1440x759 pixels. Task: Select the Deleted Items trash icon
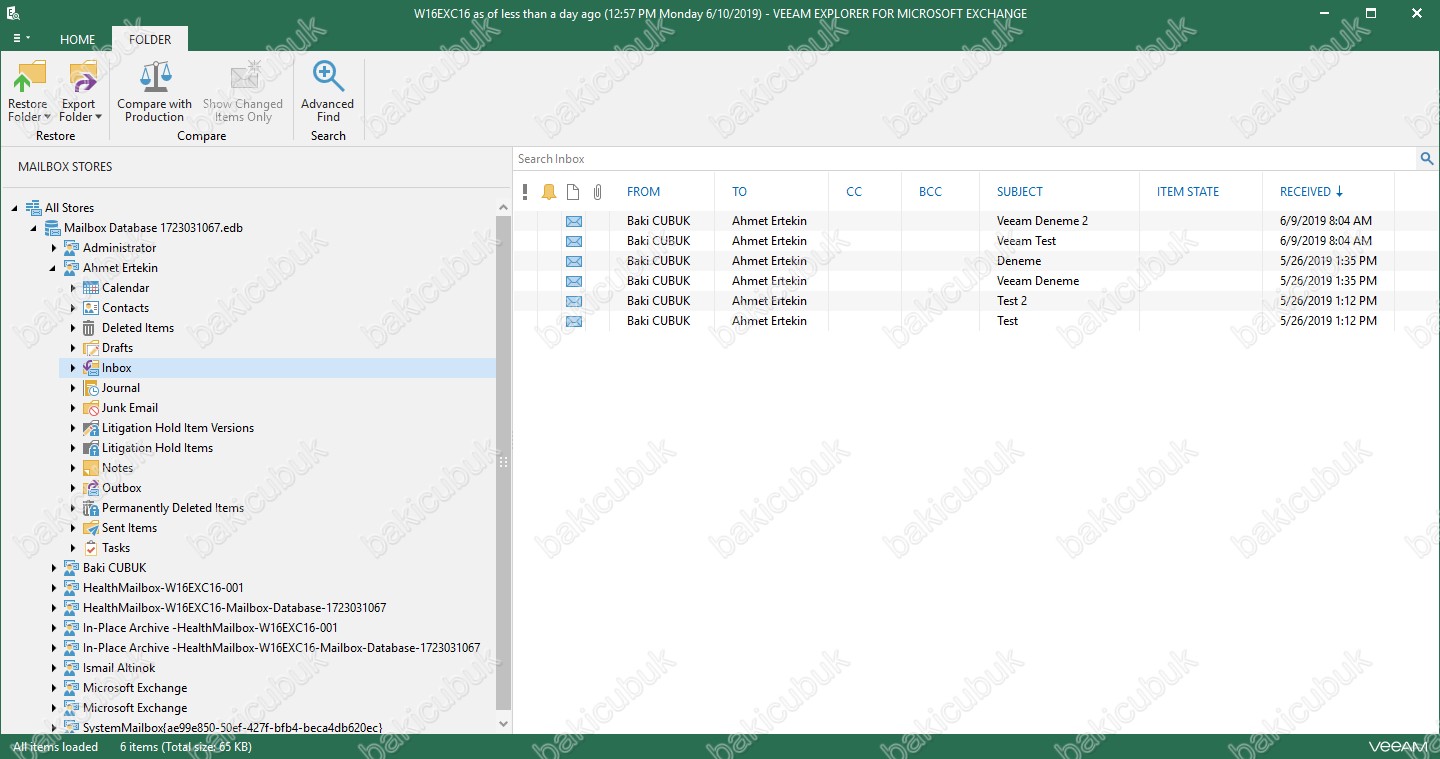[91, 328]
